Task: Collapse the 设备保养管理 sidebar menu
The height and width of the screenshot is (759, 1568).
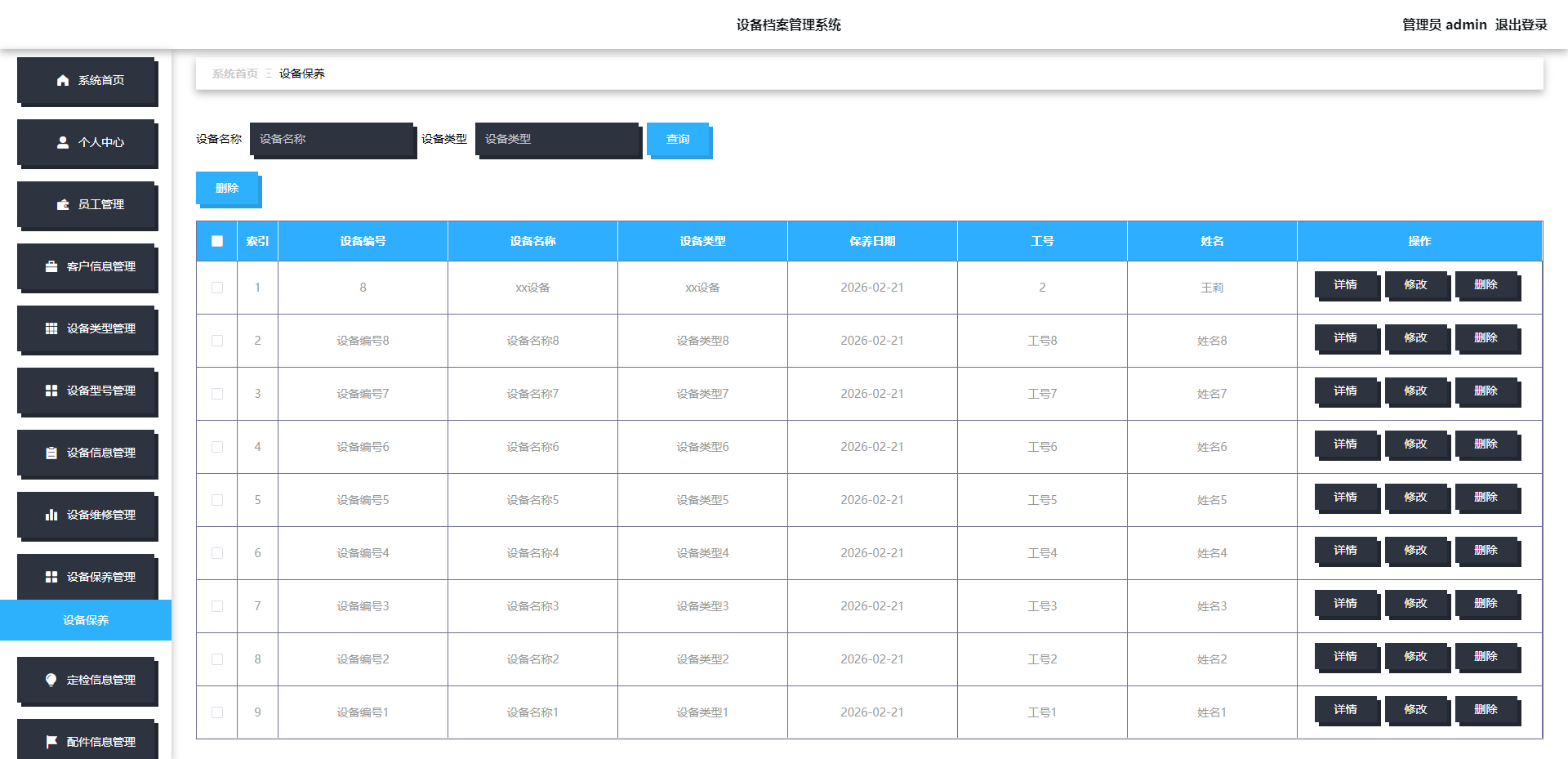Action: (x=87, y=577)
